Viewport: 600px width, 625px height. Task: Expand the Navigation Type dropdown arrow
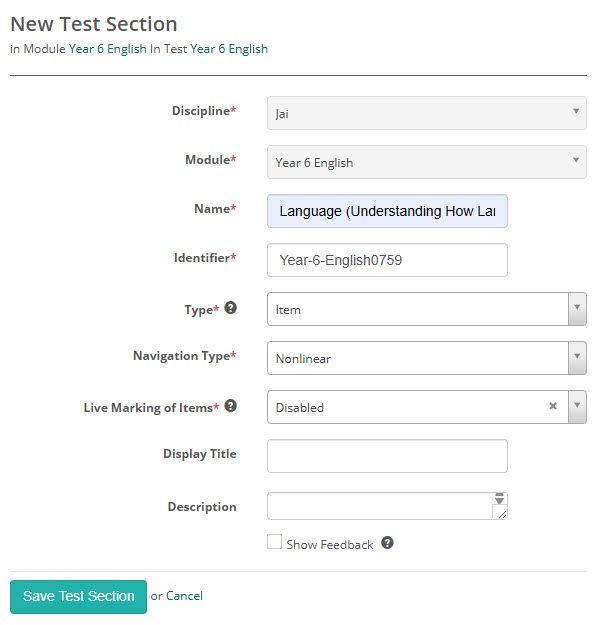[x=577, y=358]
